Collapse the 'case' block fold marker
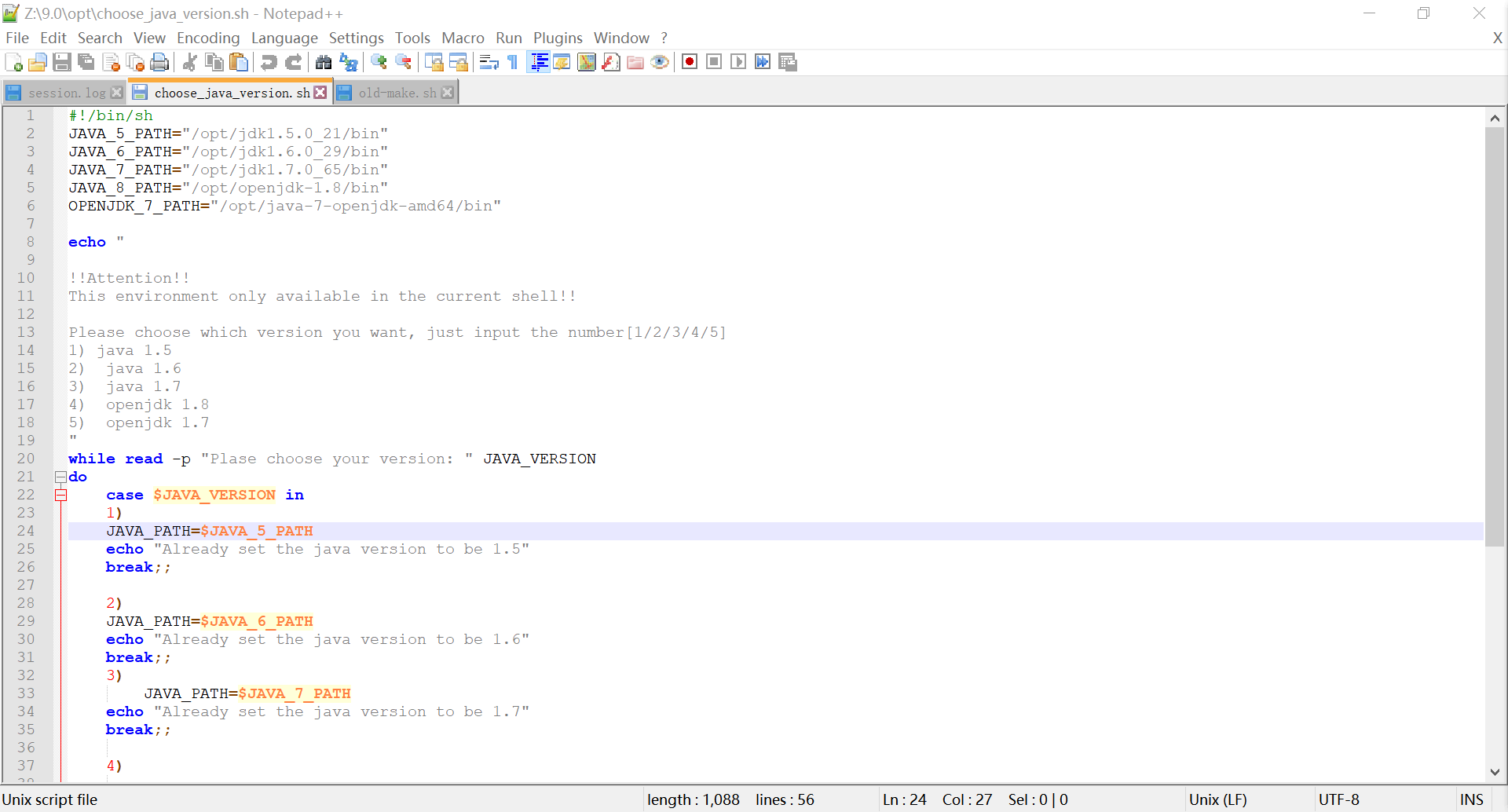This screenshot has height=812, width=1508. click(60, 495)
